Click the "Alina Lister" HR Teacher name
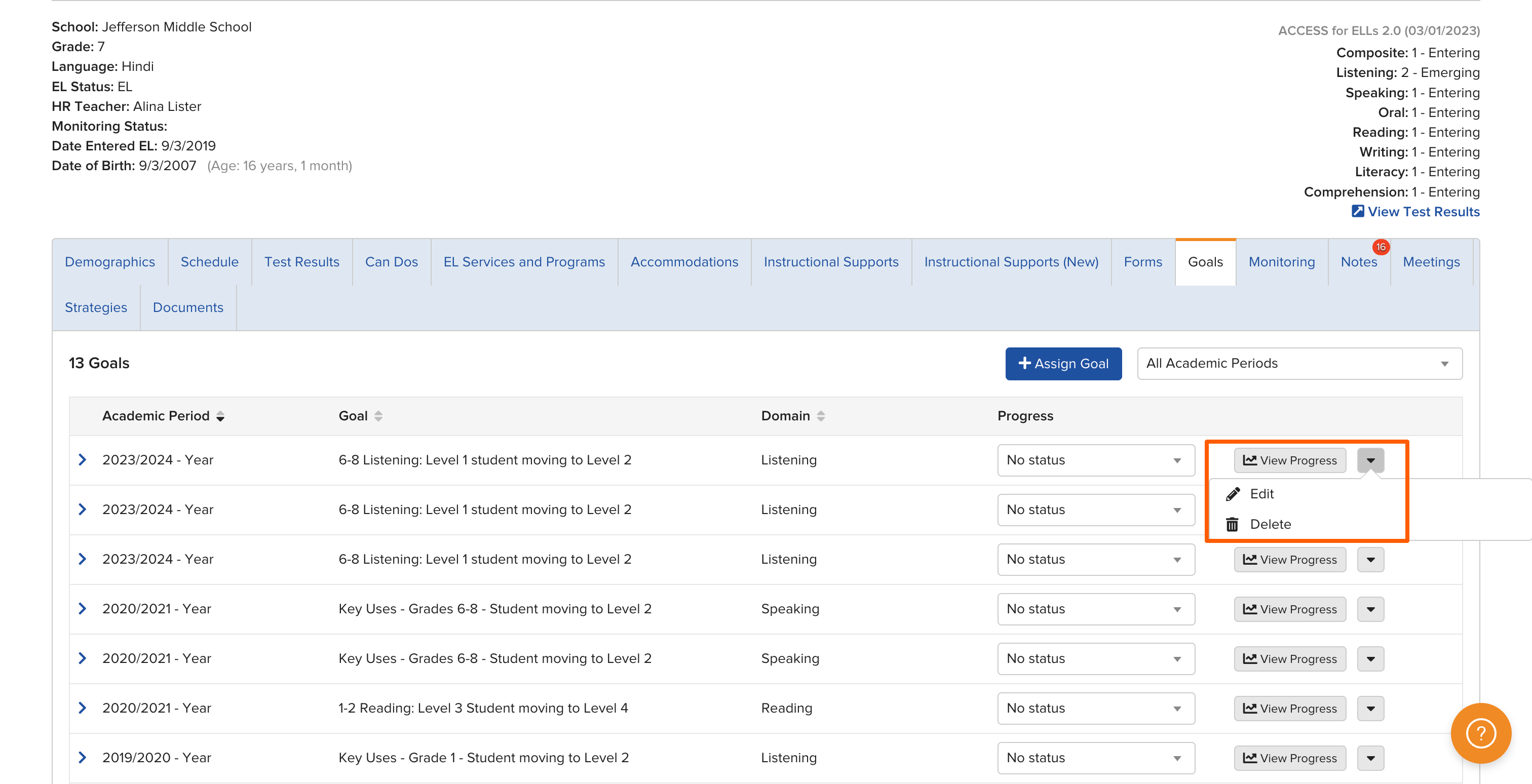This screenshot has height=784, width=1532. 167,106
